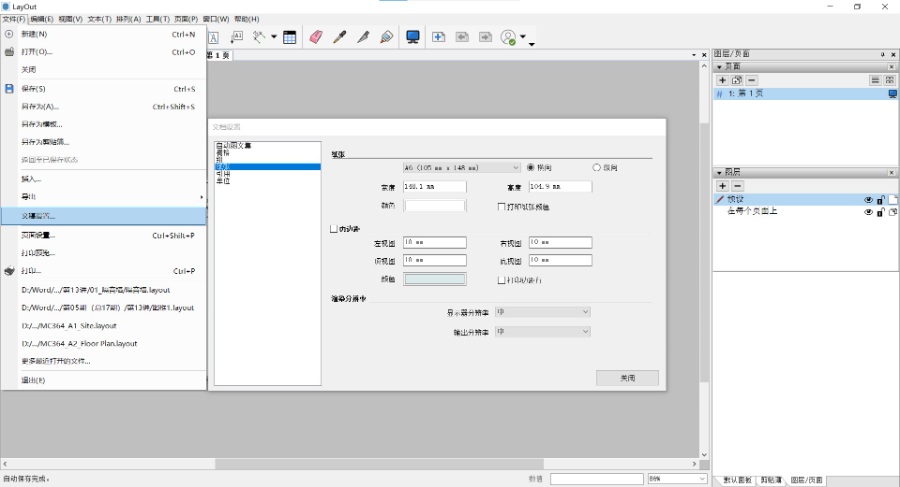Open display resolution dropdown
The height and width of the screenshot is (487, 900).
542,312
